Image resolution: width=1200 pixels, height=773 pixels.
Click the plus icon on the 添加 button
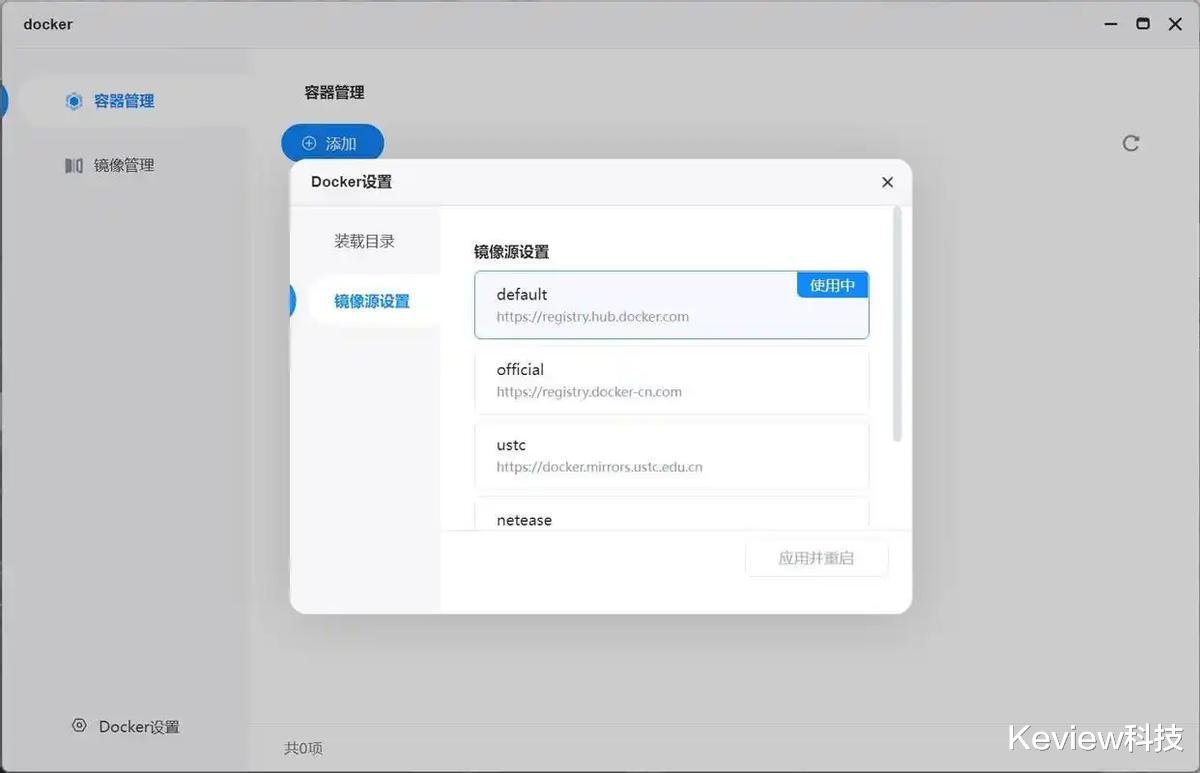point(309,143)
